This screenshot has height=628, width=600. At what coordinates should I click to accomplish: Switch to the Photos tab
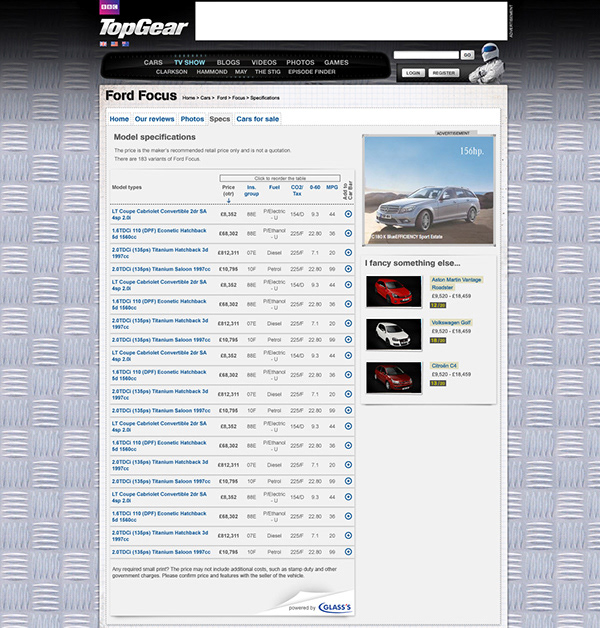(192, 119)
